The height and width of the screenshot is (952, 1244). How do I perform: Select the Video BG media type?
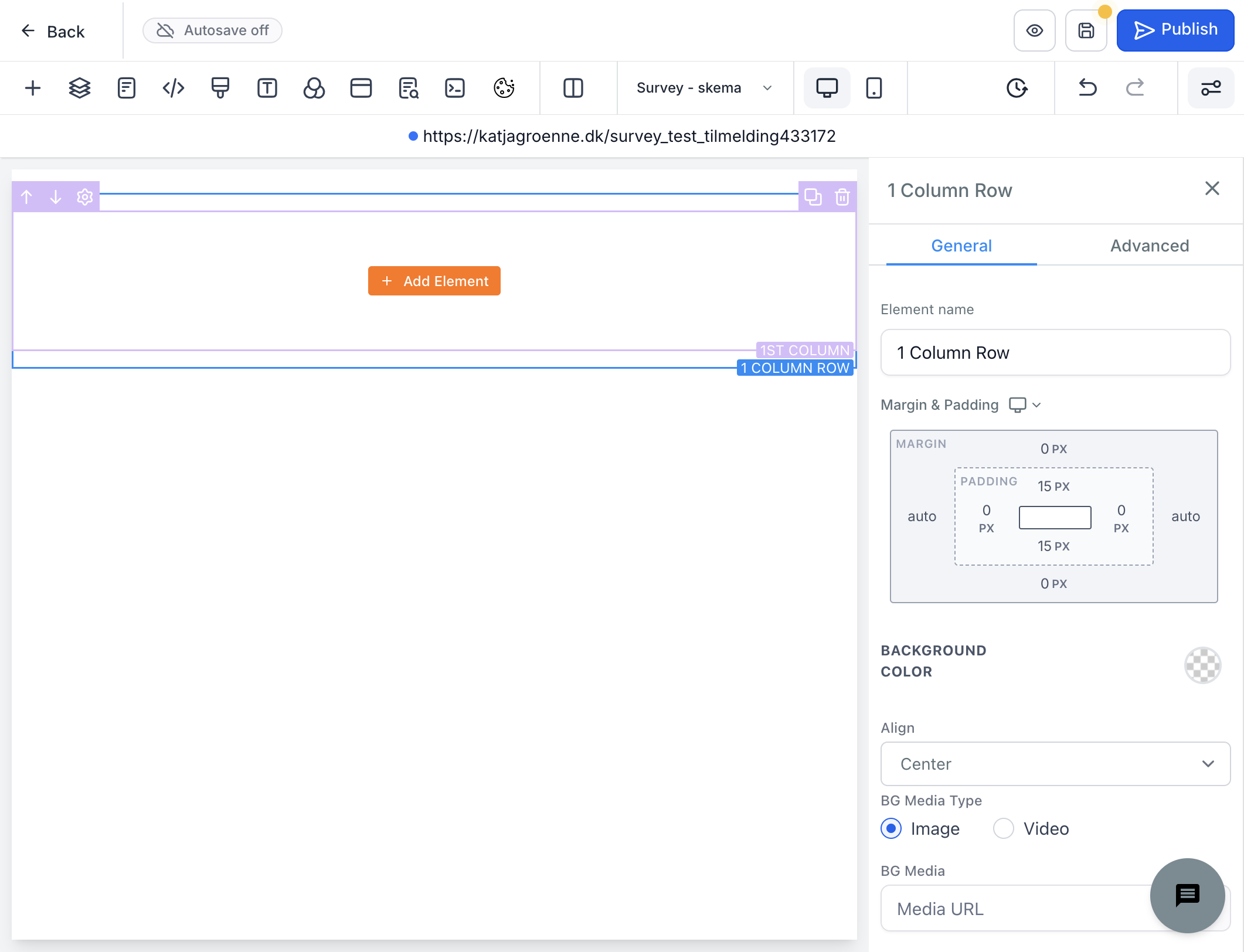coord(1004,829)
